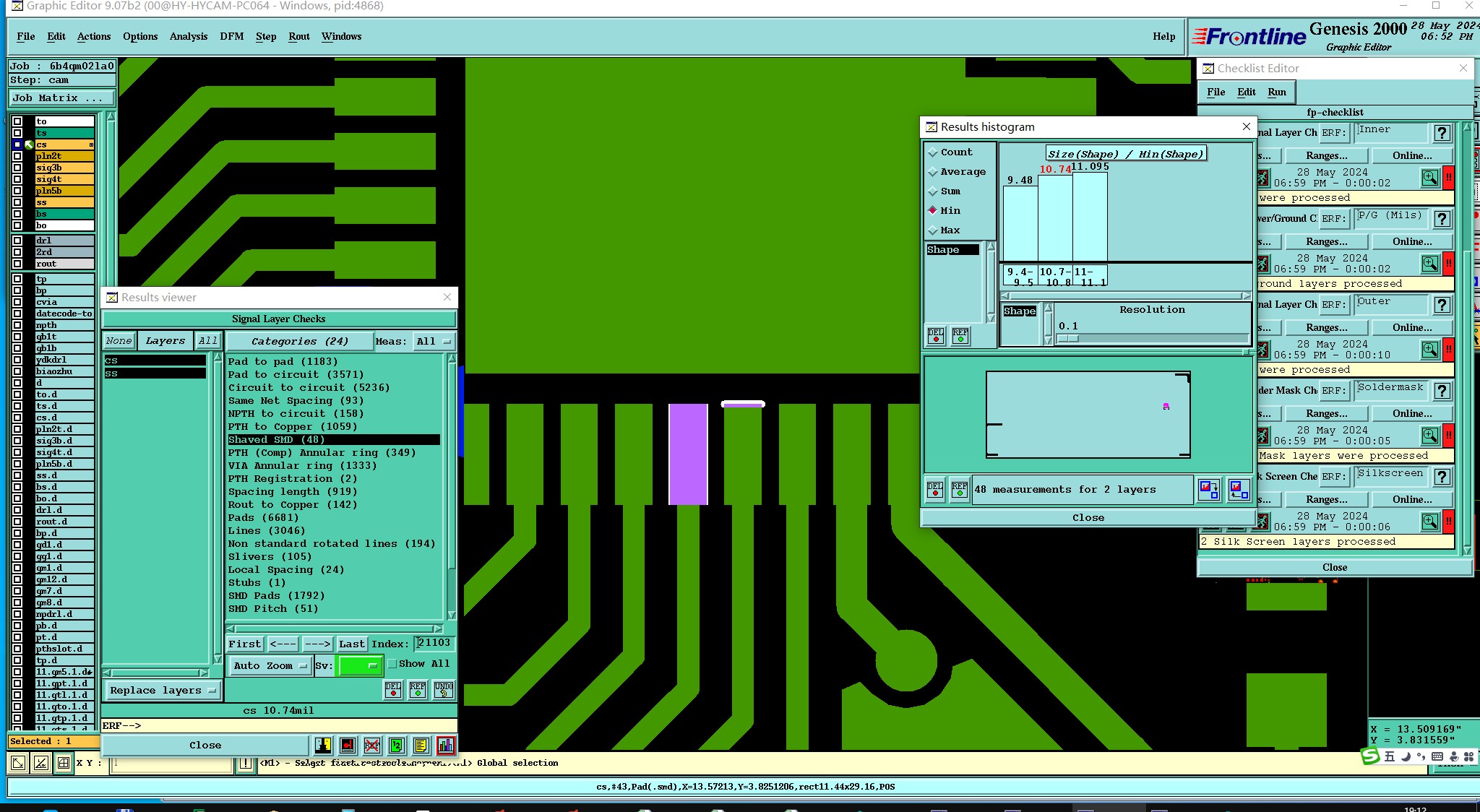Click the DEL icon beside the measurements count

(935, 490)
